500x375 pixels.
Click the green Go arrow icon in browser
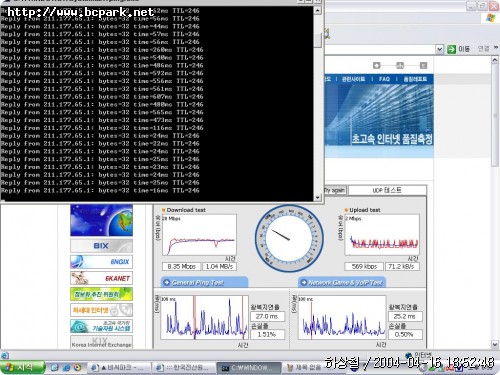coord(451,49)
